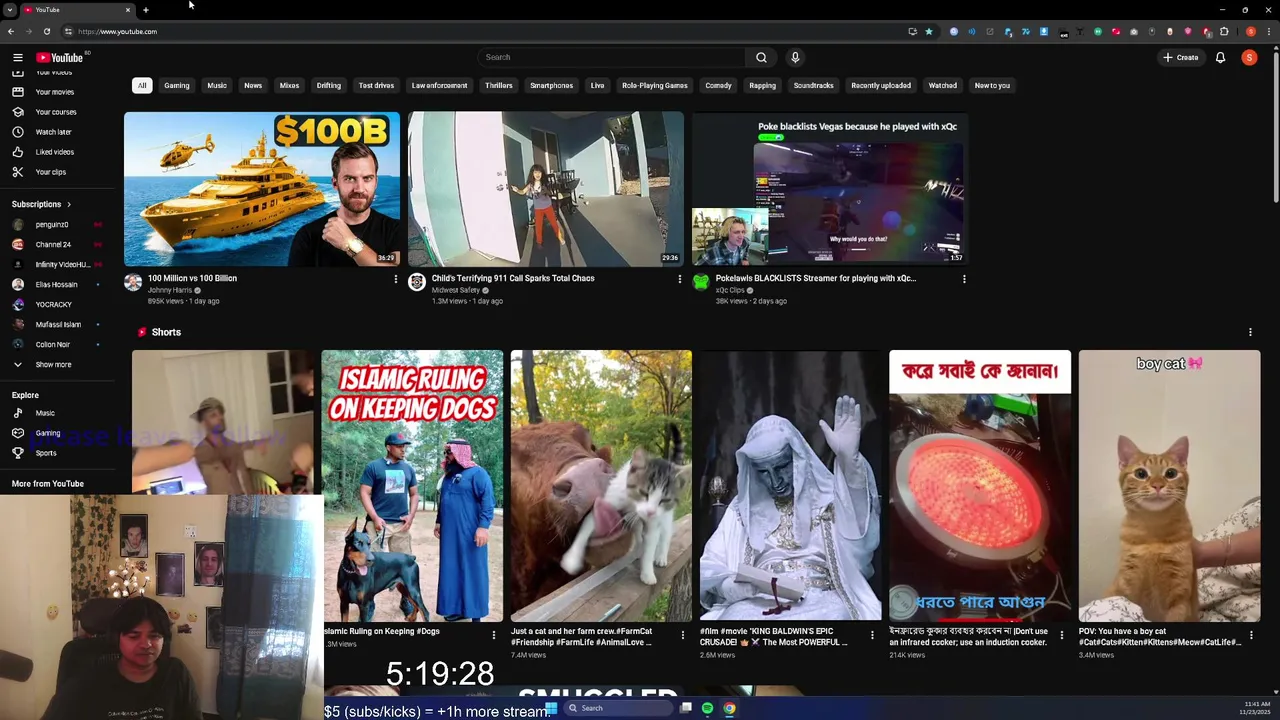Select the New to you chip
The width and height of the screenshot is (1280, 720).
(992, 86)
